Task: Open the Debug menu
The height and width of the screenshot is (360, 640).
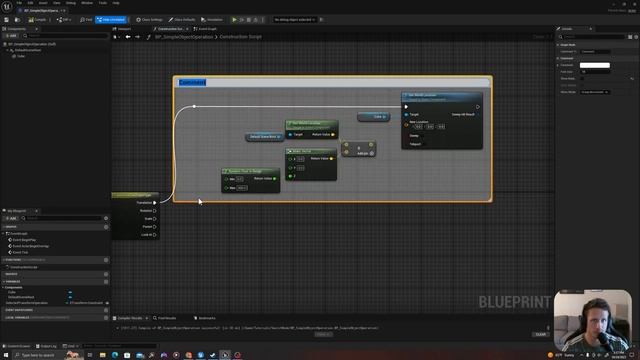Action: pos(71,3)
